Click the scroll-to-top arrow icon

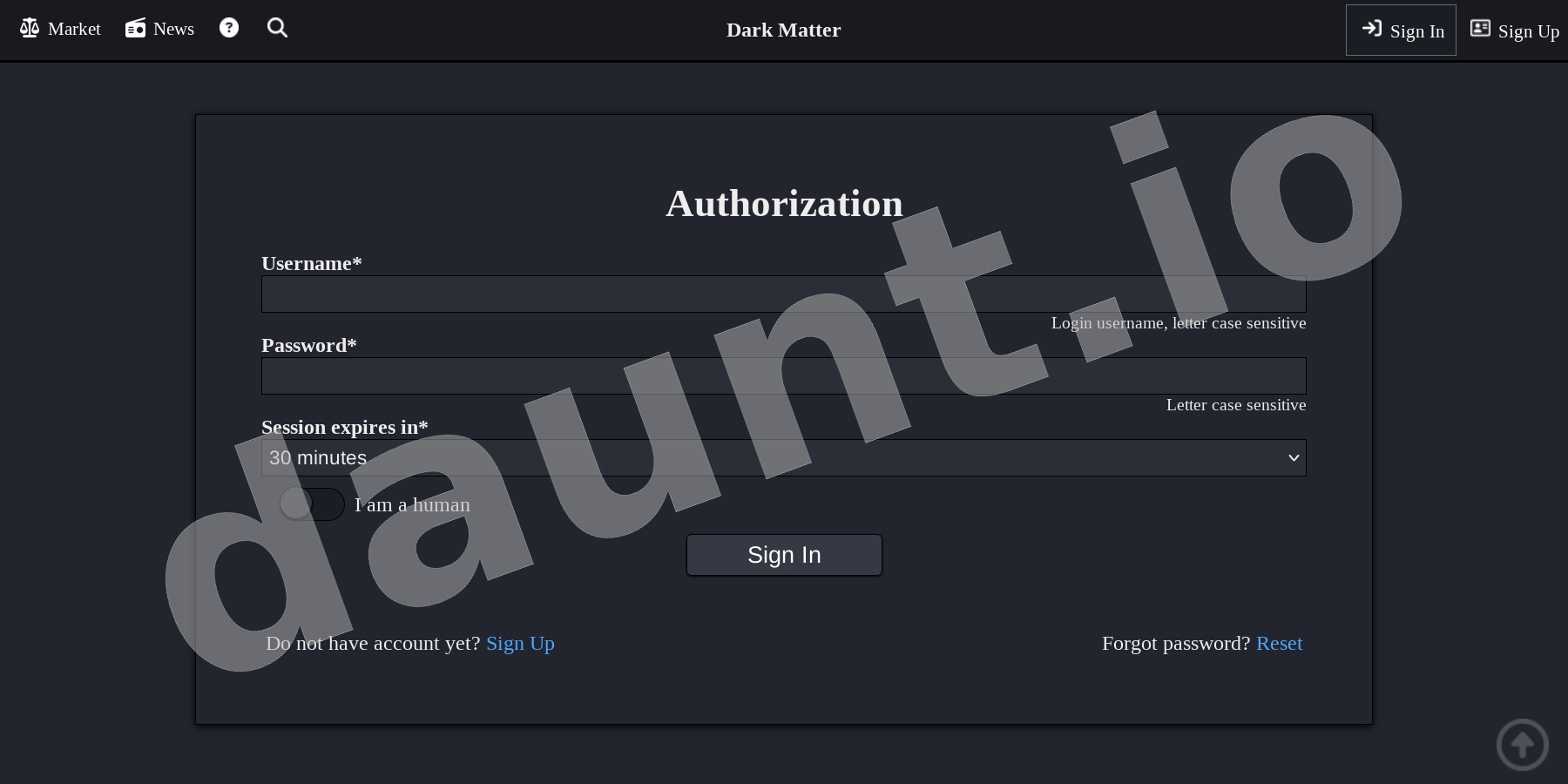coord(1522,745)
